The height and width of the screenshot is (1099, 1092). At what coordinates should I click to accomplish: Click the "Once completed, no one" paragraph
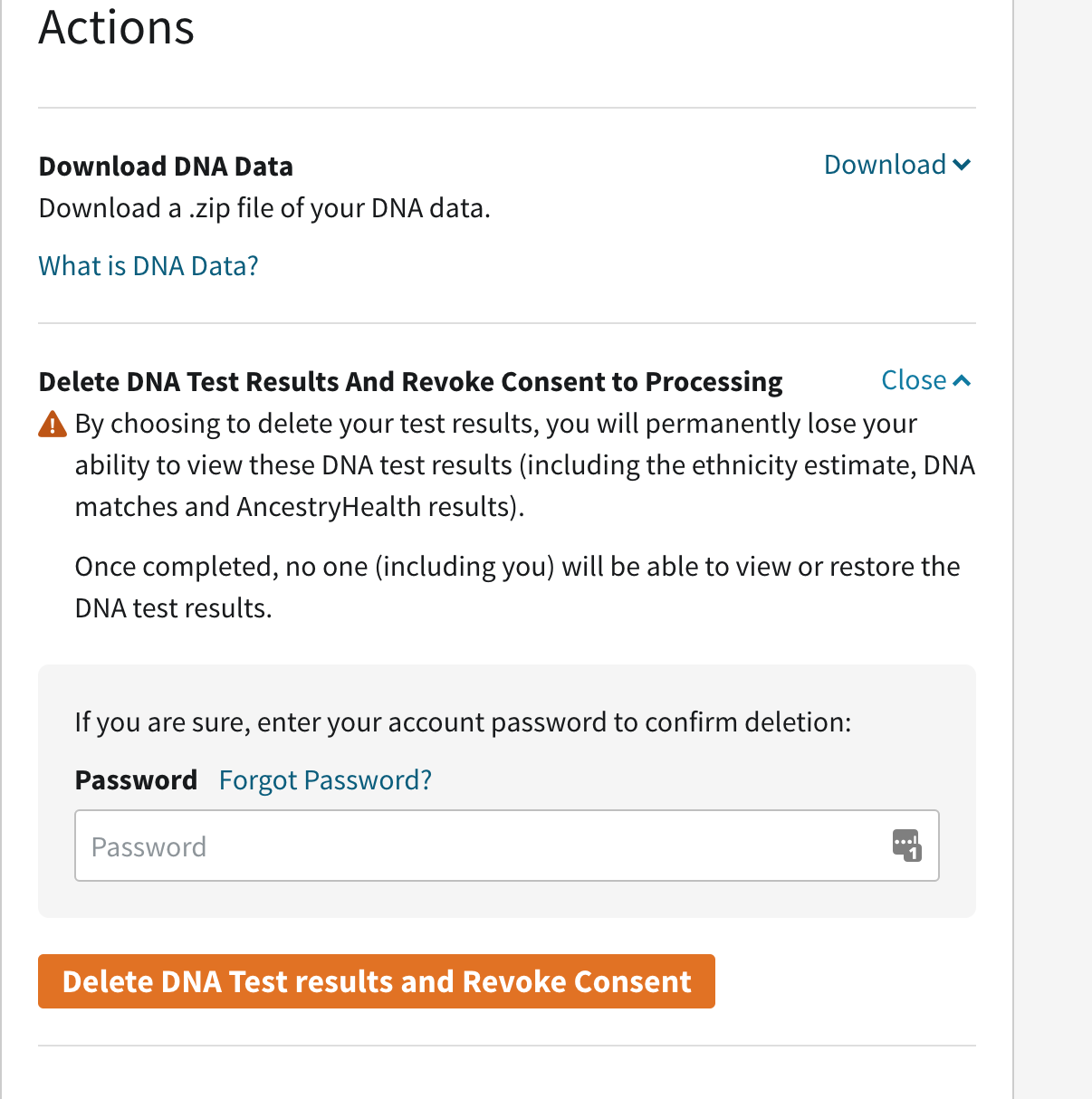tap(518, 587)
